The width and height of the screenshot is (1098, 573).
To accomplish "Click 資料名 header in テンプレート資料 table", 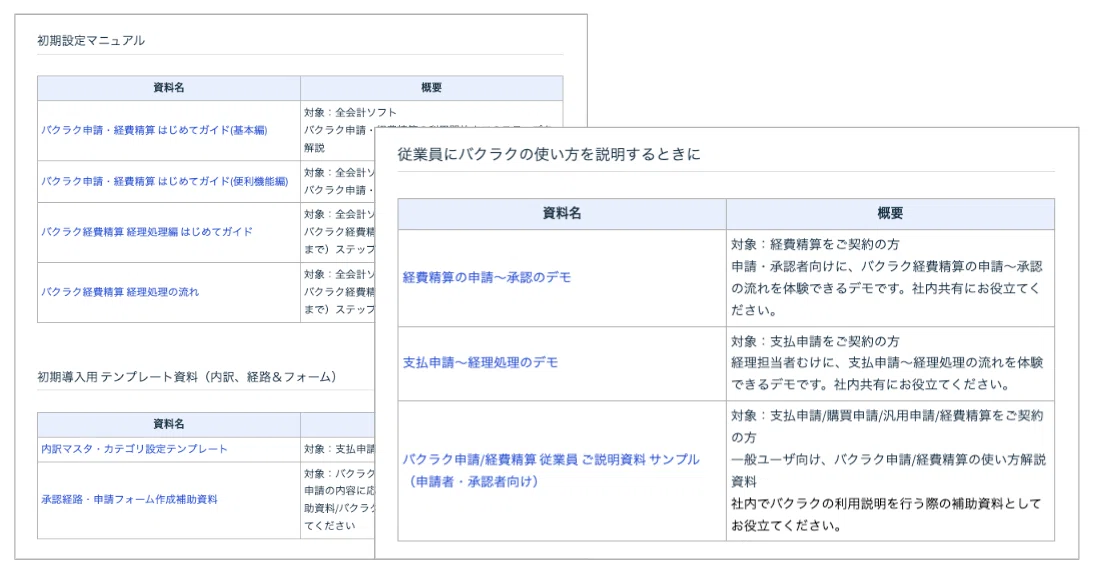I will pos(169,424).
